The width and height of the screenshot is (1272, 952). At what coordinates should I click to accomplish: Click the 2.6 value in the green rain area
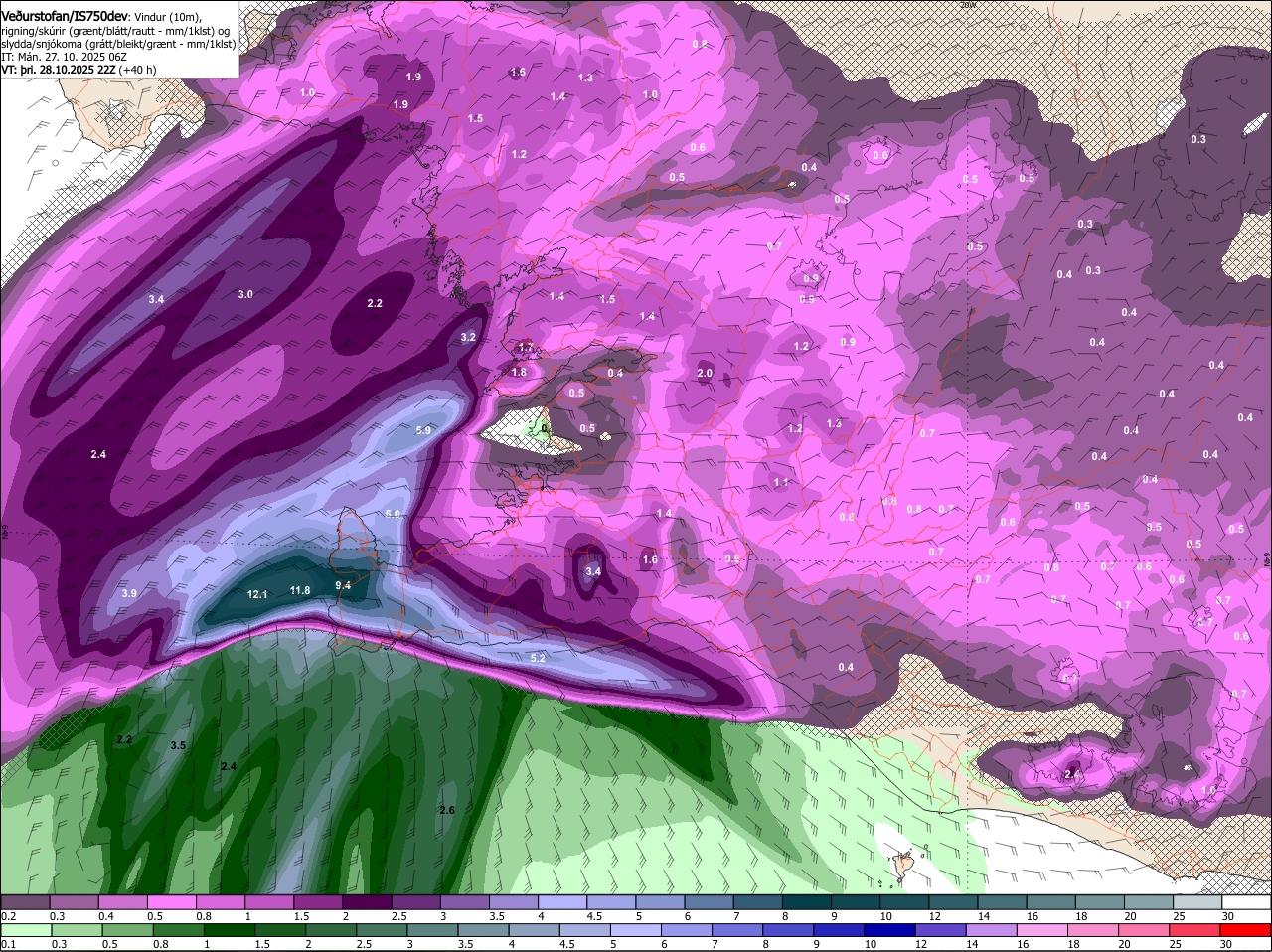point(447,810)
